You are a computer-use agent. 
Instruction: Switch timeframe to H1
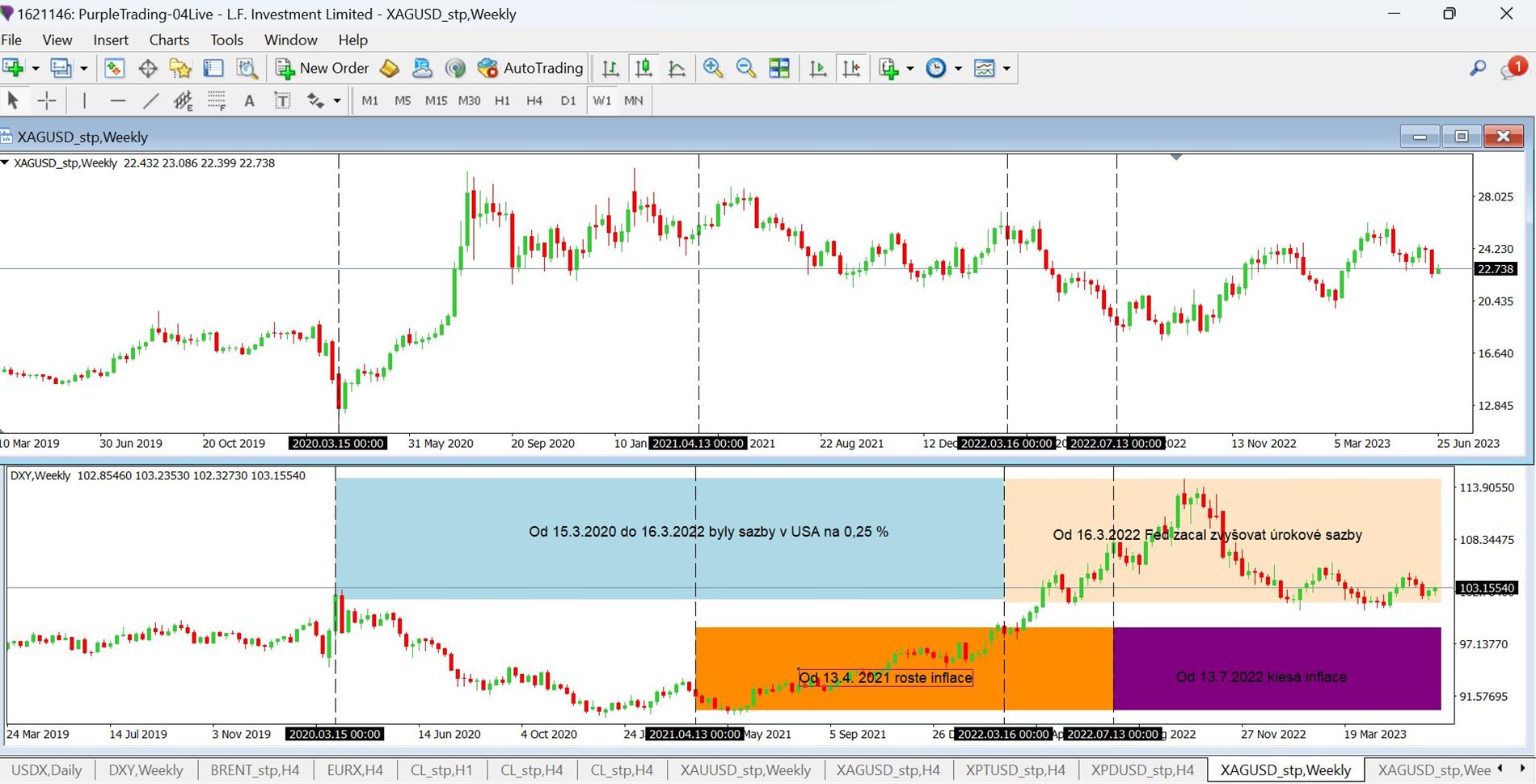tap(502, 101)
